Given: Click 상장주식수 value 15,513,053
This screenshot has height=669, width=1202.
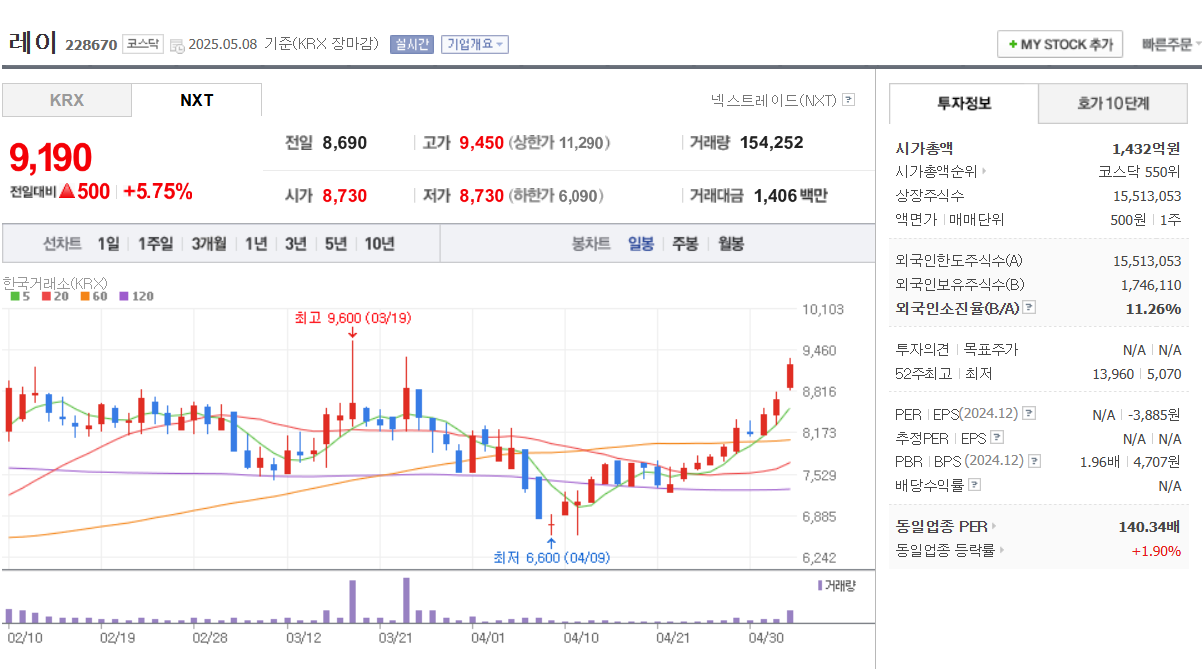Looking at the screenshot, I should (1147, 196).
